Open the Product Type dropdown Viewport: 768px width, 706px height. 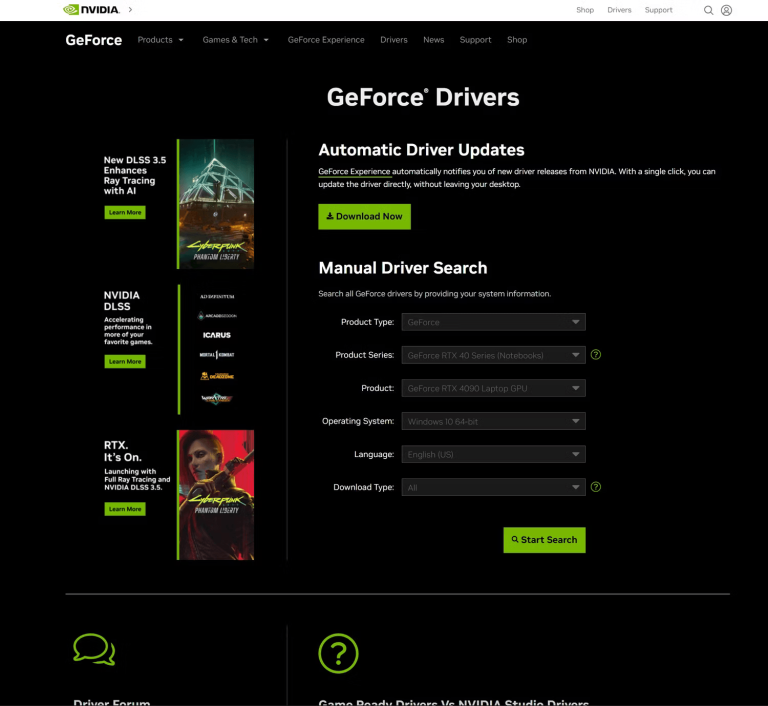click(x=493, y=322)
